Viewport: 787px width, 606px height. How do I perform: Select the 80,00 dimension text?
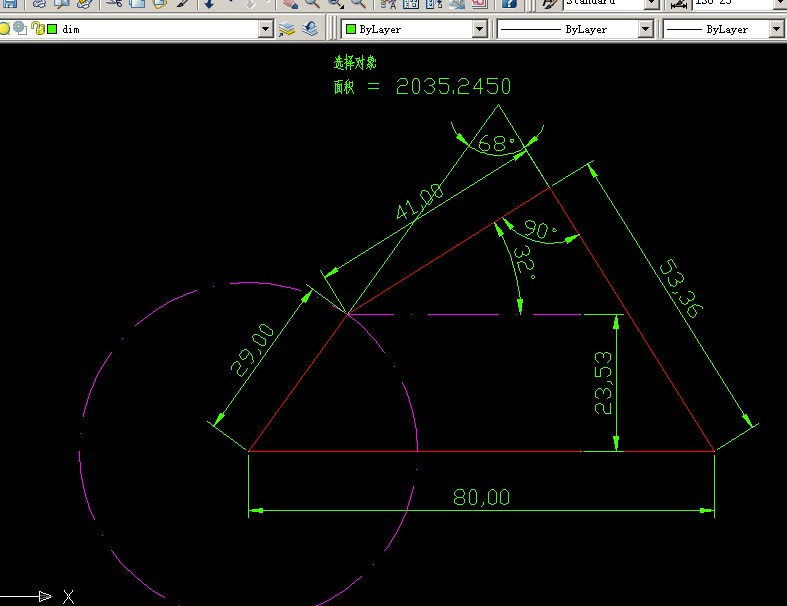(481, 497)
